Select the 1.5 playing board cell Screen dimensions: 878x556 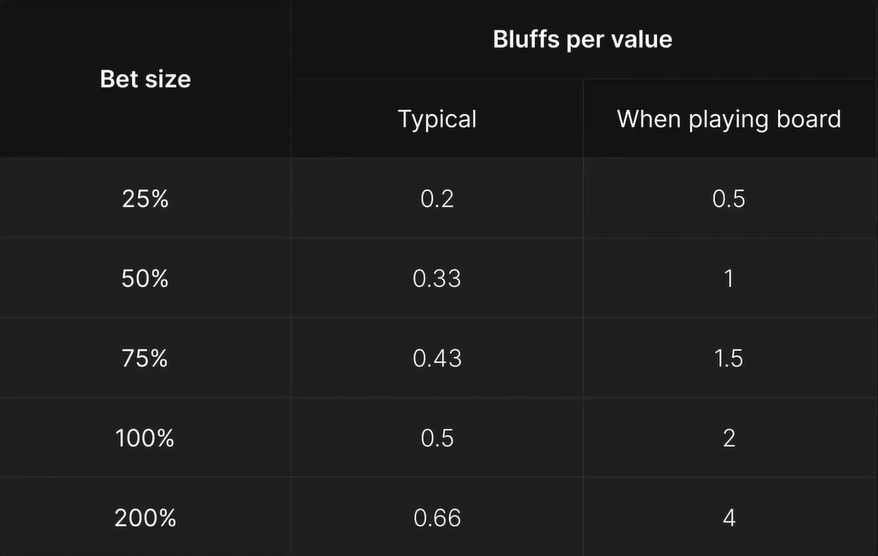(x=728, y=358)
